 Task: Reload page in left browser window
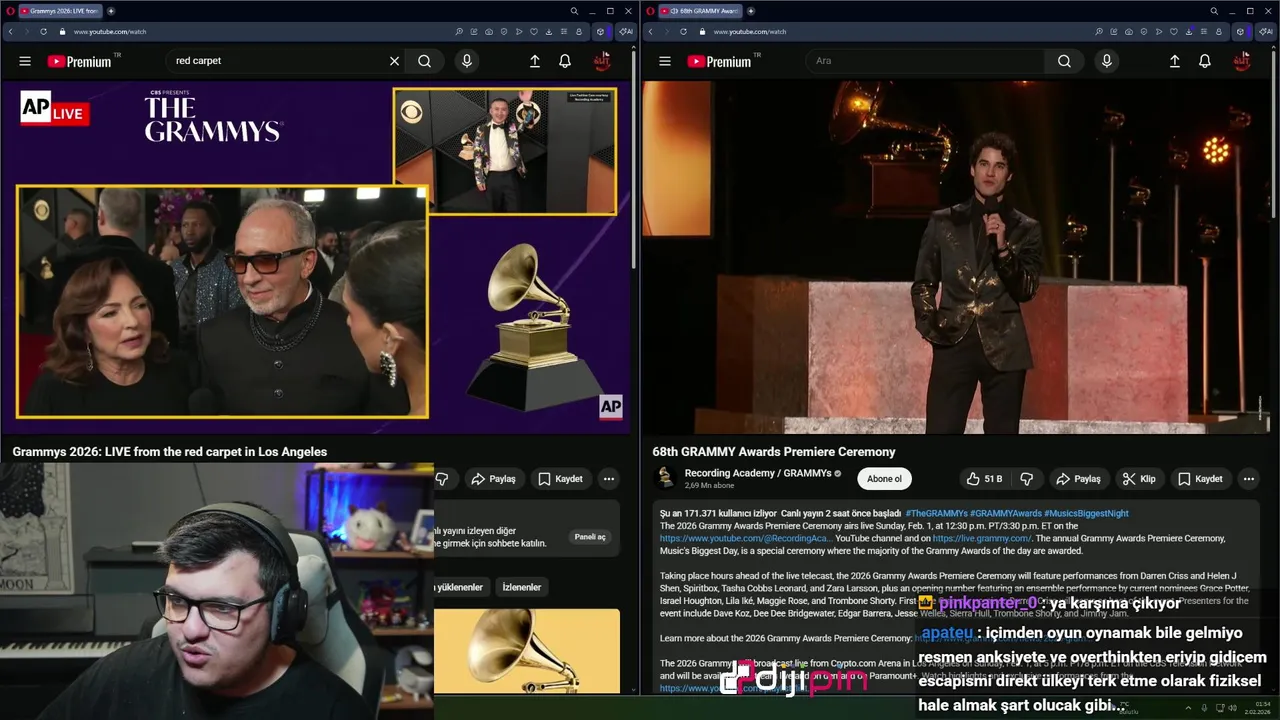tap(43, 31)
